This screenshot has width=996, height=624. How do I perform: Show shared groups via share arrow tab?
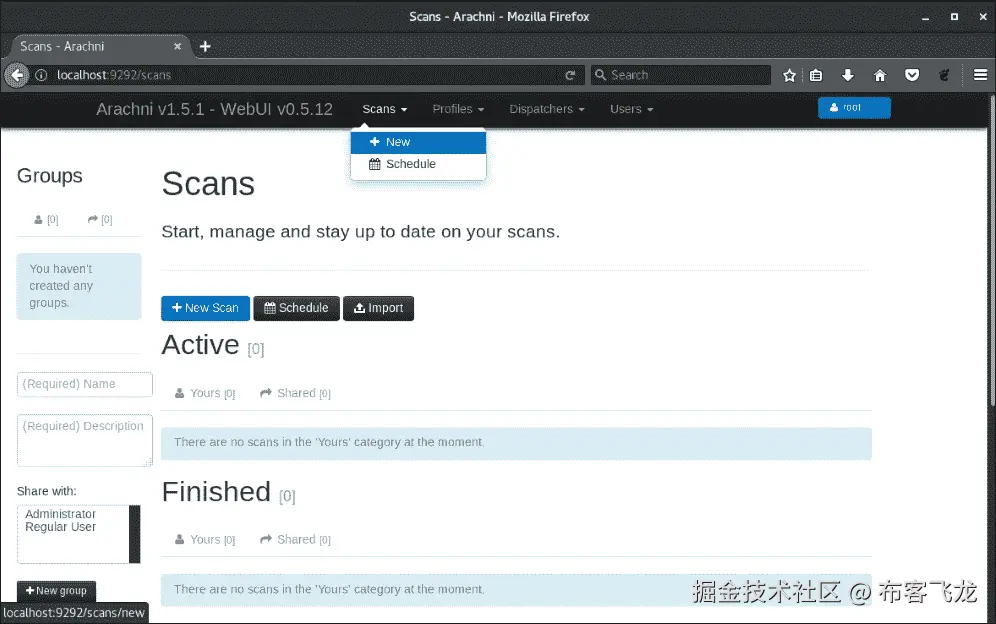[x=100, y=220]
